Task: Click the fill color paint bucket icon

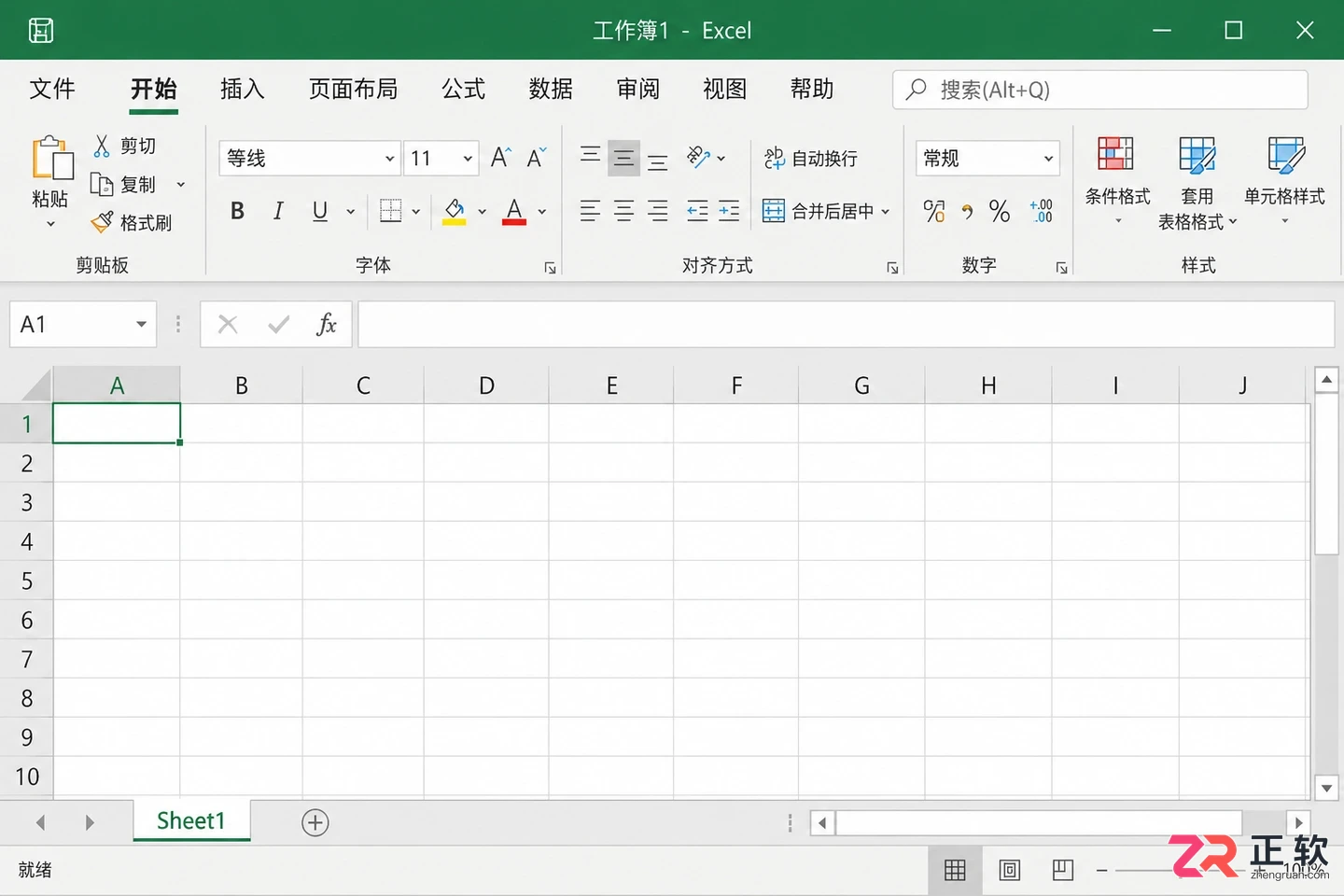Action: tap(455, 212)
